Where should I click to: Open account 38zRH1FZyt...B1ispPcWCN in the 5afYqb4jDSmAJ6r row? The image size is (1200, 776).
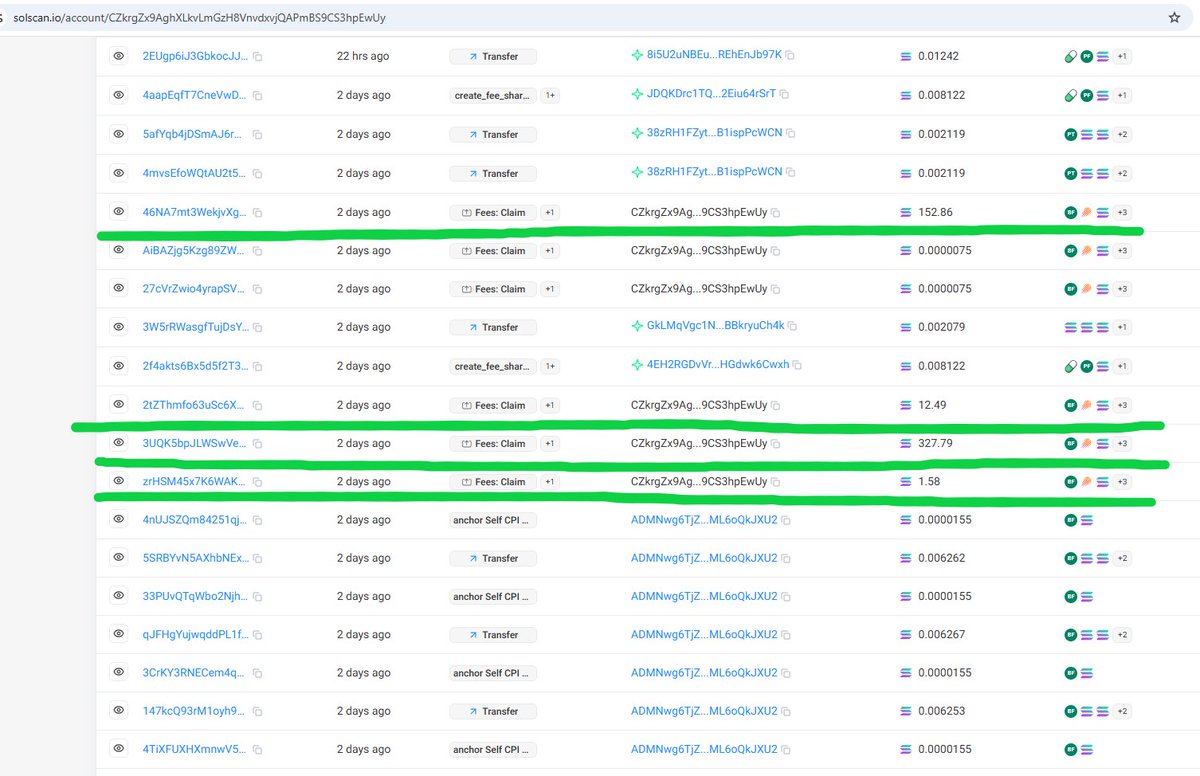714,133
